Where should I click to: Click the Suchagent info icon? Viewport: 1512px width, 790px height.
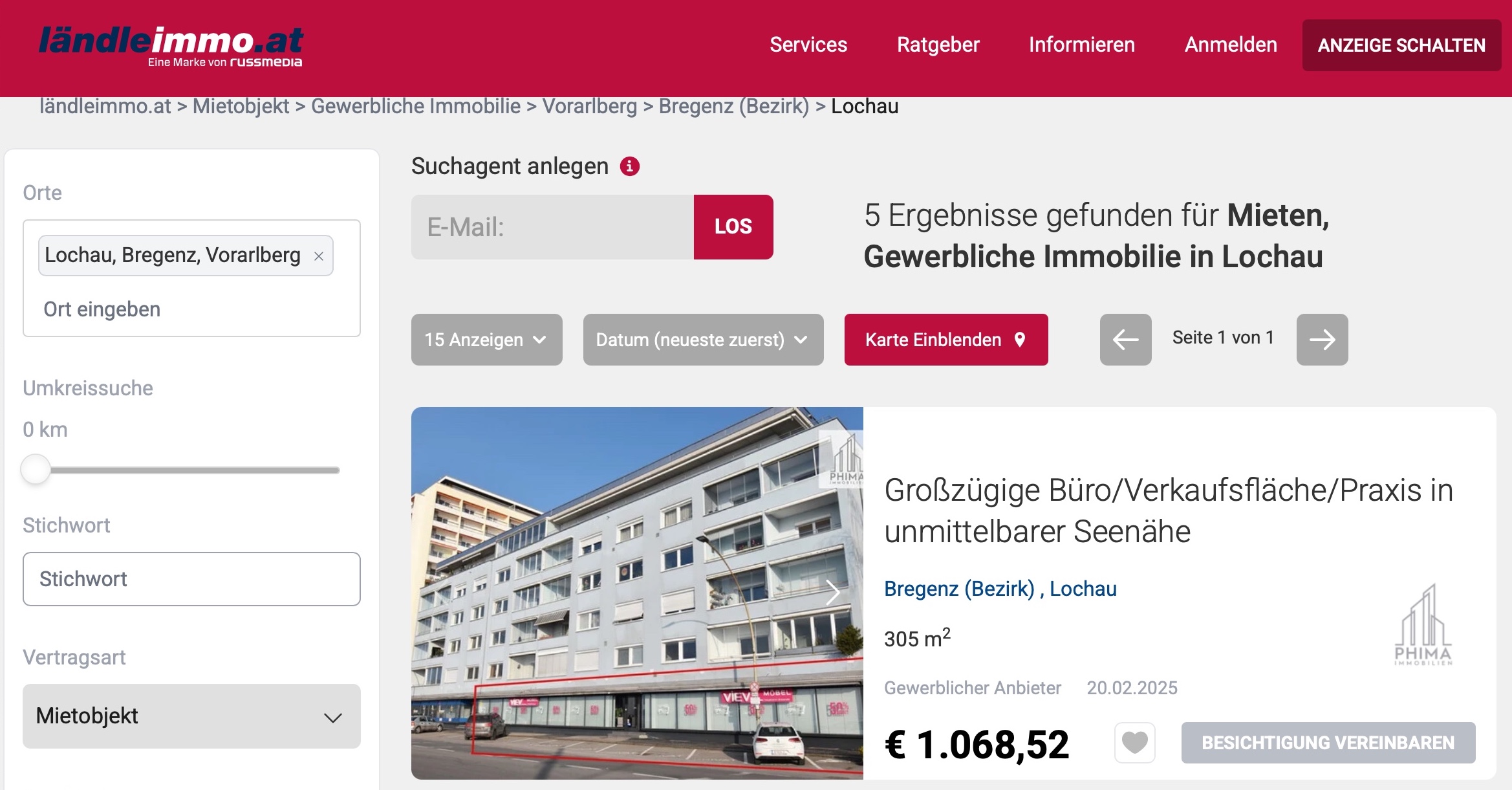tap(629, 166)
